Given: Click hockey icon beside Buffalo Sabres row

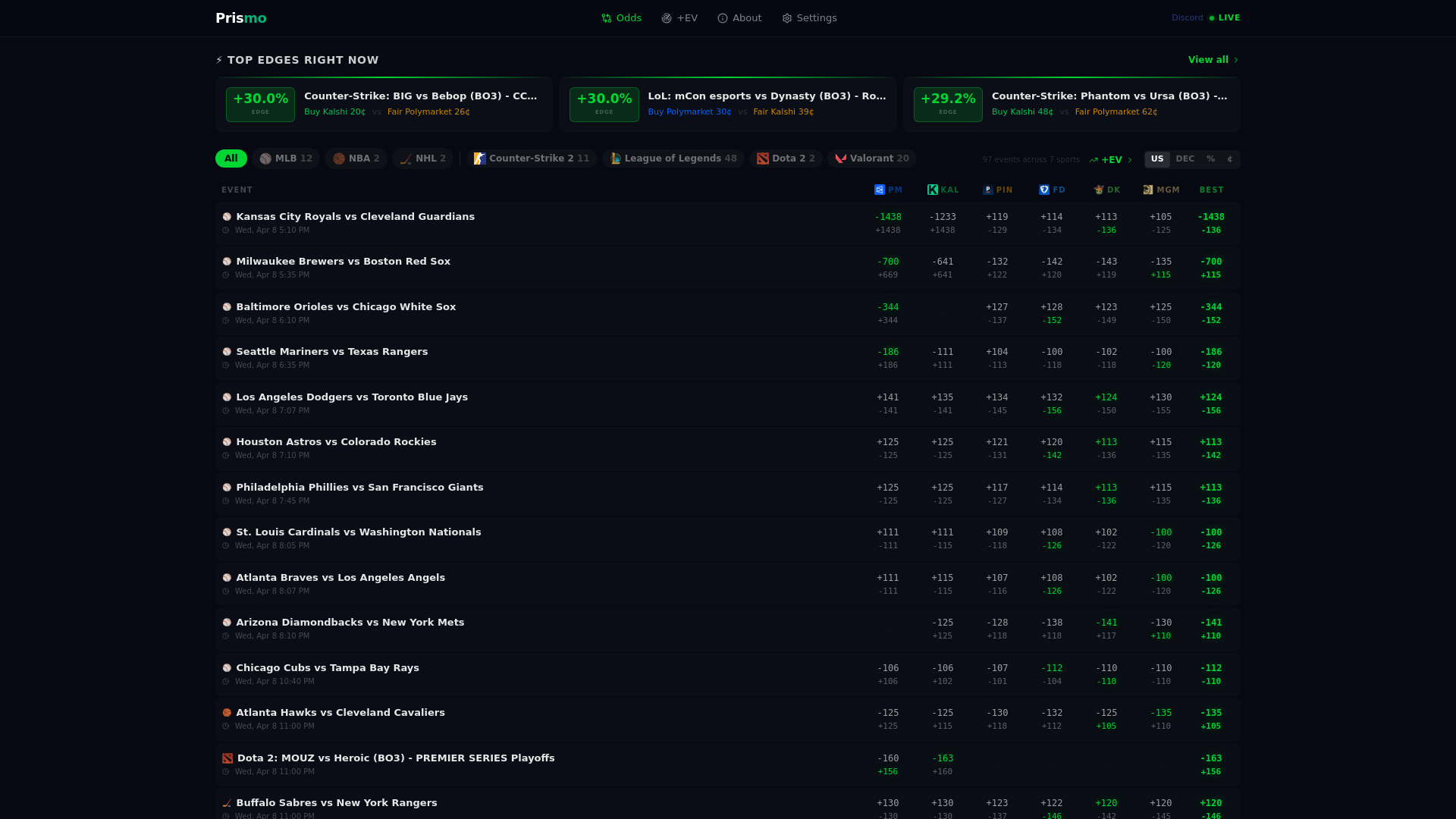Looking at the screenshot, I should pos(227,803).
